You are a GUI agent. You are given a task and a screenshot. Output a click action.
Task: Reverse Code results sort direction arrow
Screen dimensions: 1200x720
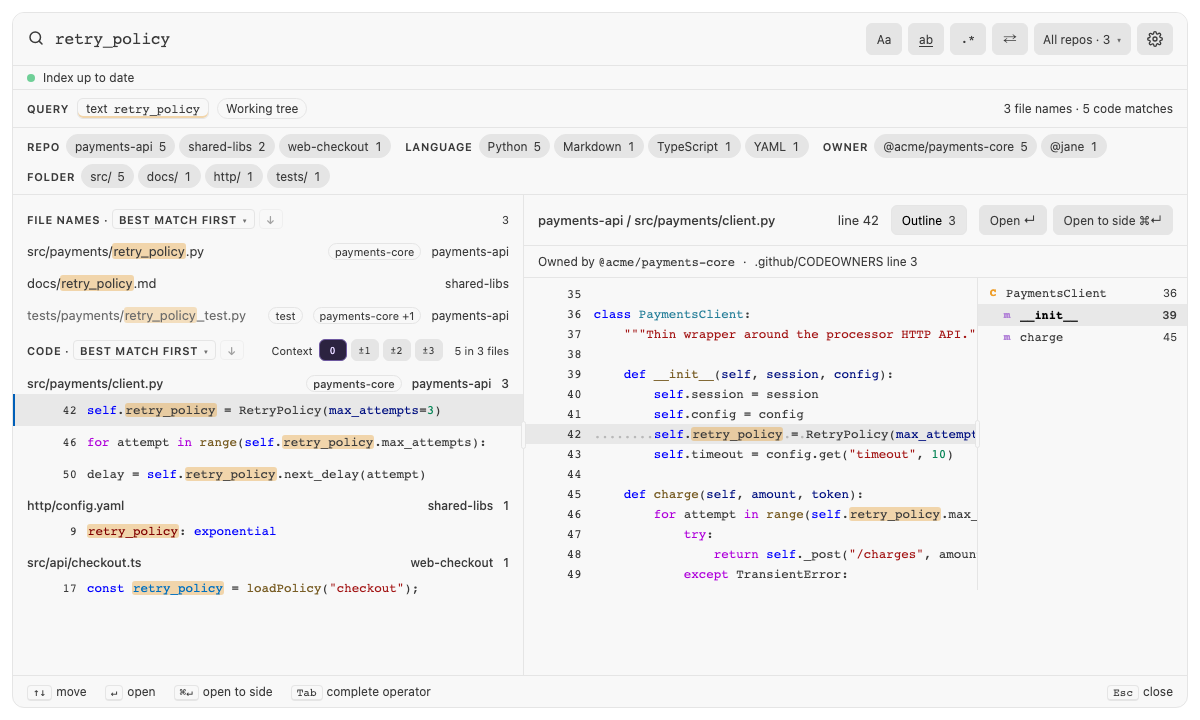click(231, 351)
